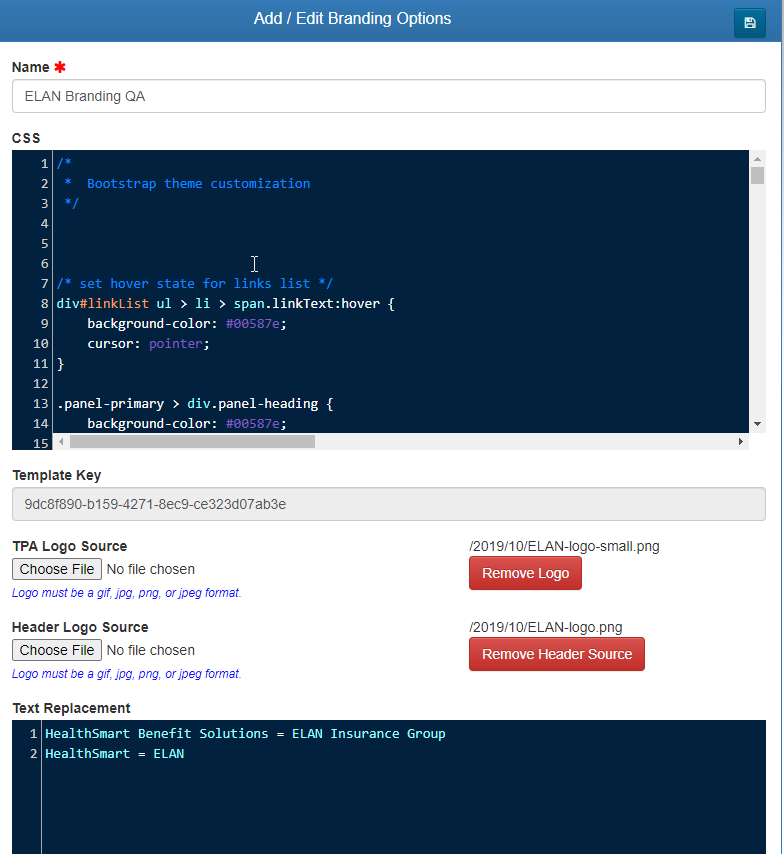784x854 pixels.
Task: Click the CSS editor horizontal scrollbar thumb
Action: point(192,441)
